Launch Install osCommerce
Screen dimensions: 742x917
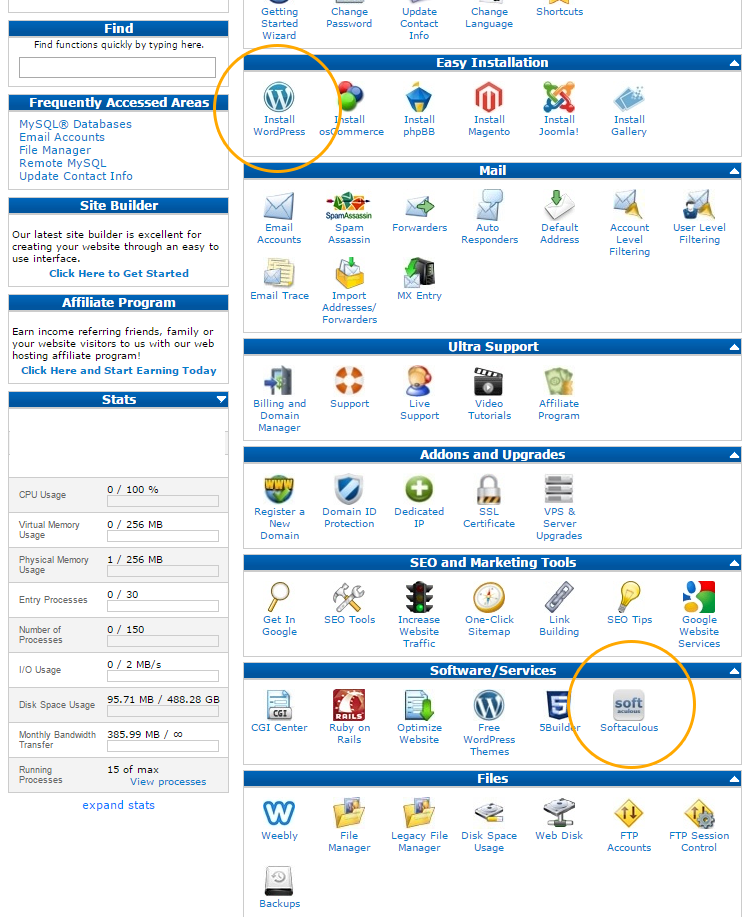point(350,97)
